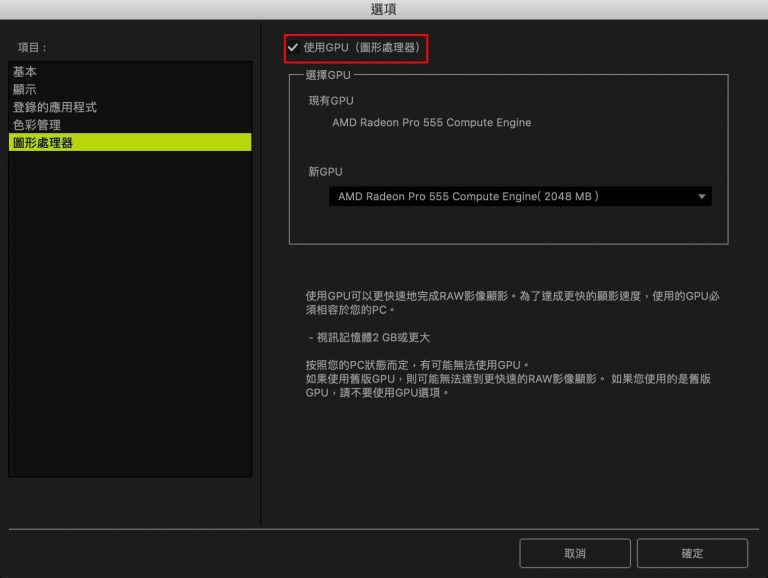Select the highlighted 圖形處理器 item

tap(42, 143)
